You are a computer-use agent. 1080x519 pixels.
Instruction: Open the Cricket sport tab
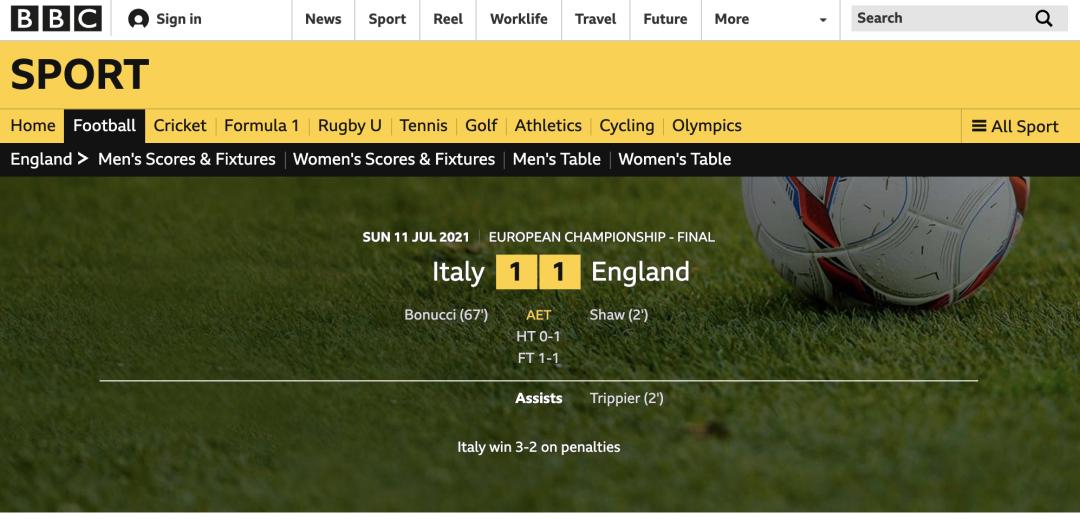coord(180,125)
